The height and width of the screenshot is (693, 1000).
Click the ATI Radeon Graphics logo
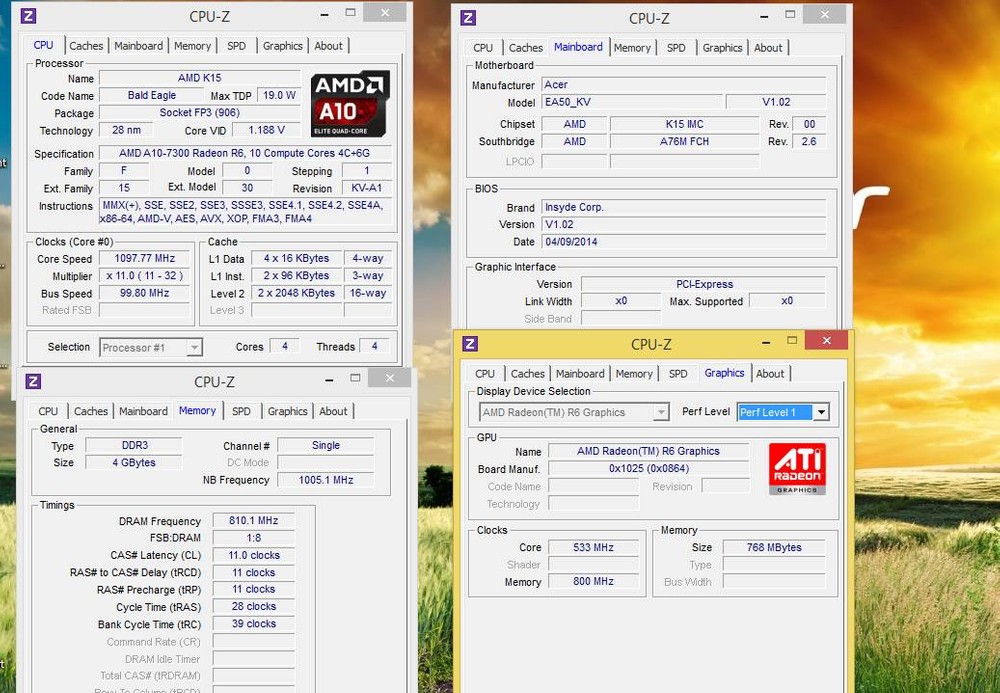tap(797, 469)
